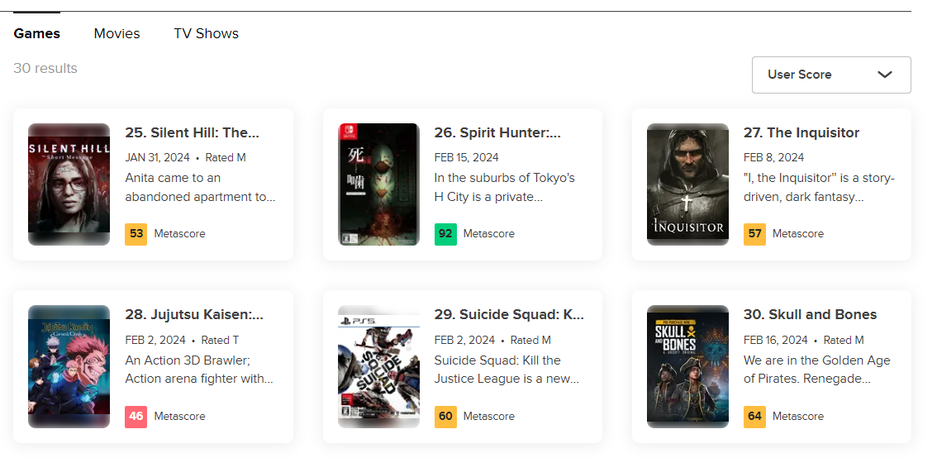Click the yellow 57 Metascore badge
937x459 pixels.
(755, 234)
